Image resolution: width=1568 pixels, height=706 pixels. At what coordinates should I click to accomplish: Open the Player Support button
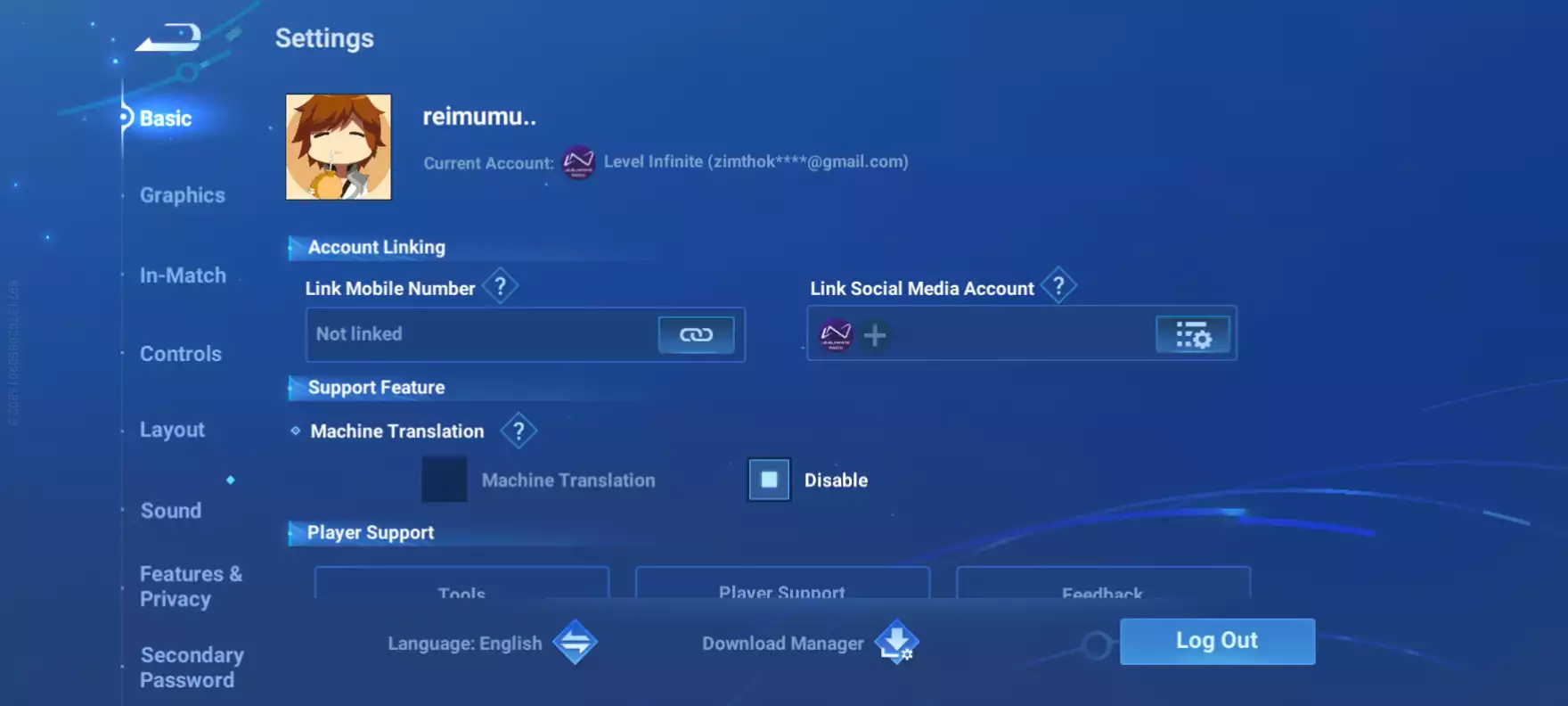(x=782, y=582)
